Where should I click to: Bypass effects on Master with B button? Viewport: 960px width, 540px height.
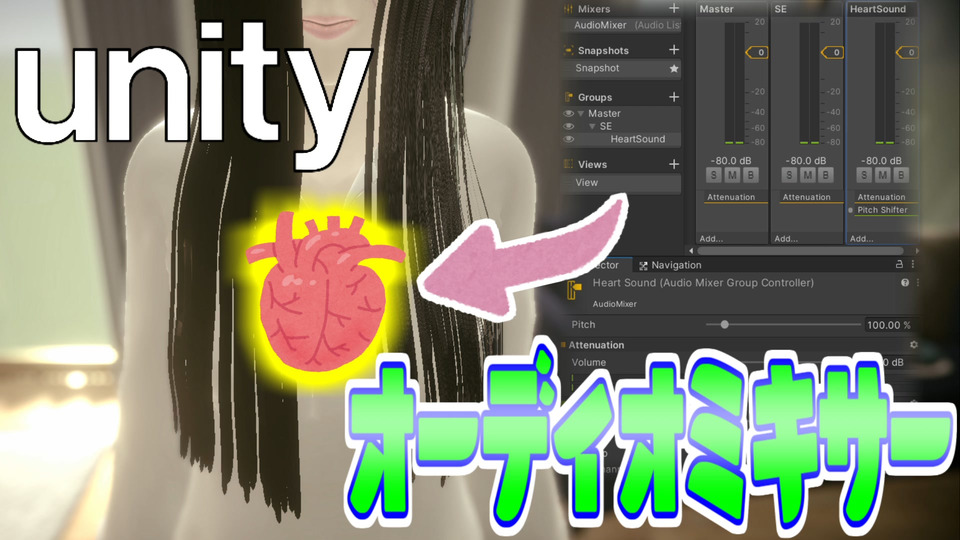coord(751,175)
